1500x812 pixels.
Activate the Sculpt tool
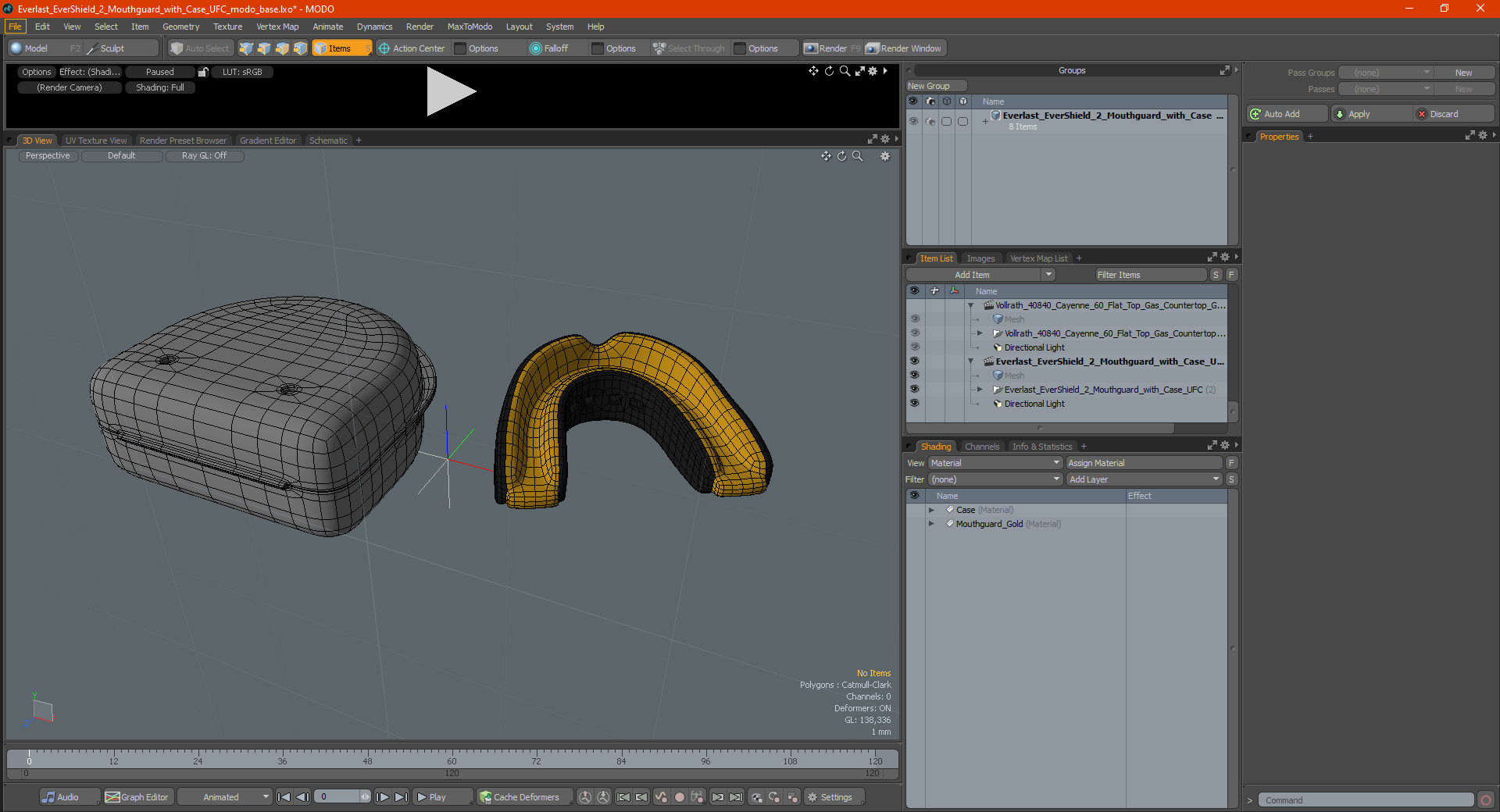[x=121, y=48]
